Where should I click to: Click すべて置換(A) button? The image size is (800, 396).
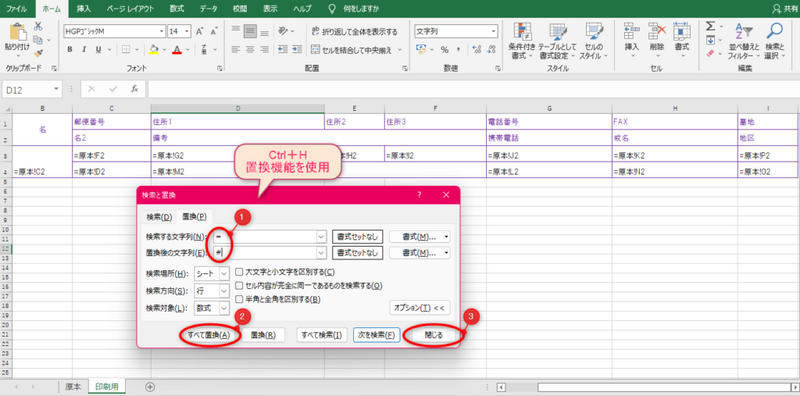(209, 335)
